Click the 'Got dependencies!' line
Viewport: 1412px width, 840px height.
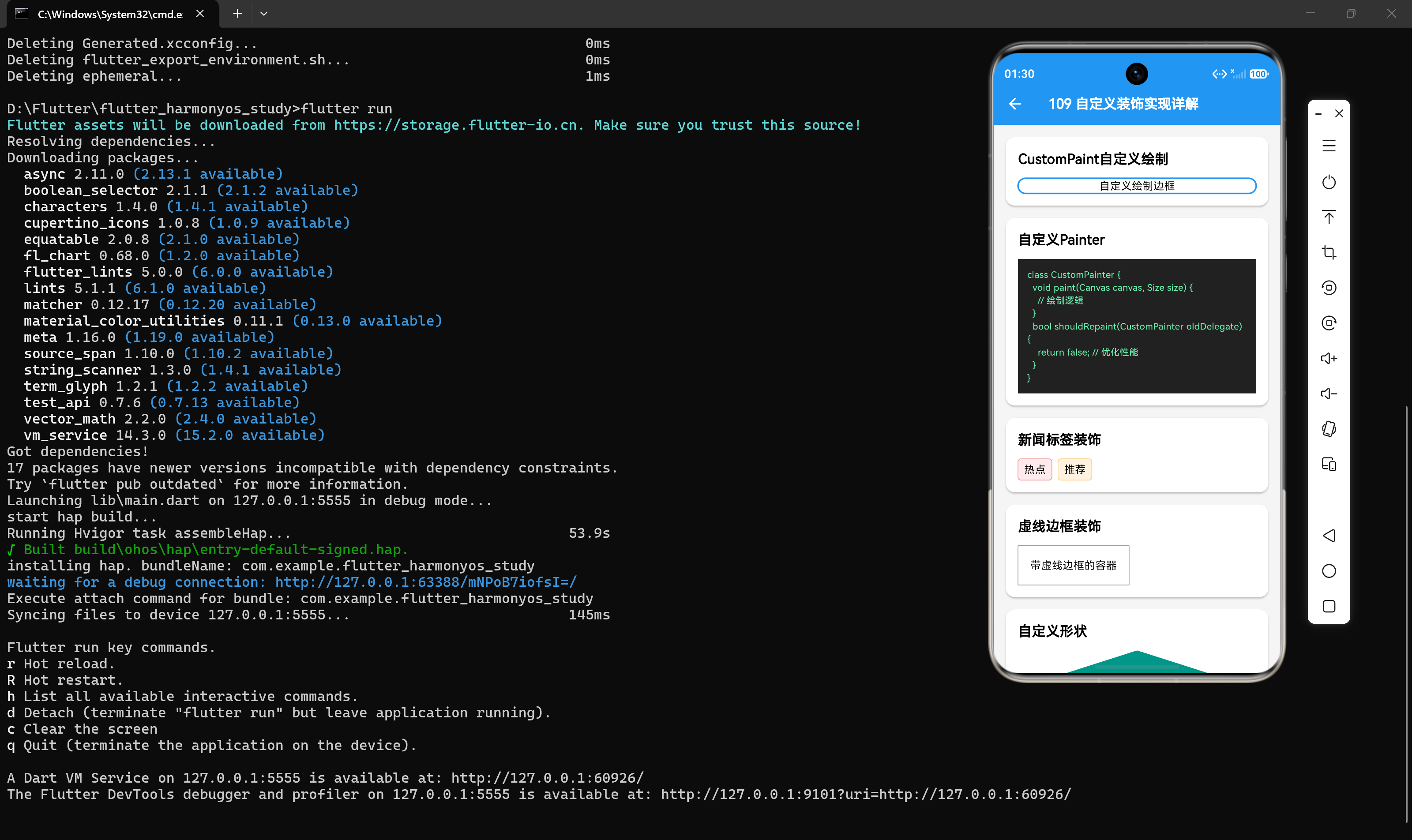coord(78,452)
